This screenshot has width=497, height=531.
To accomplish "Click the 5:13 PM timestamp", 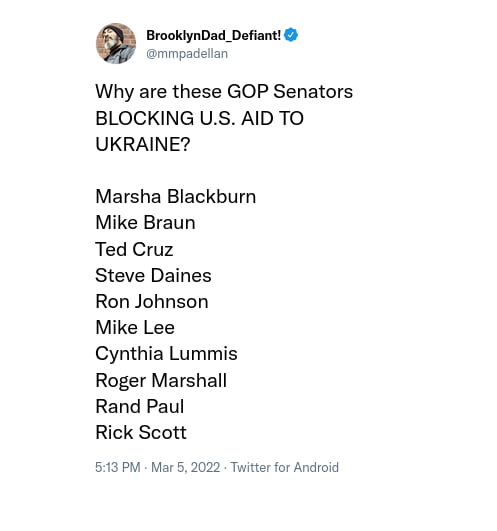I will (117, 467).
